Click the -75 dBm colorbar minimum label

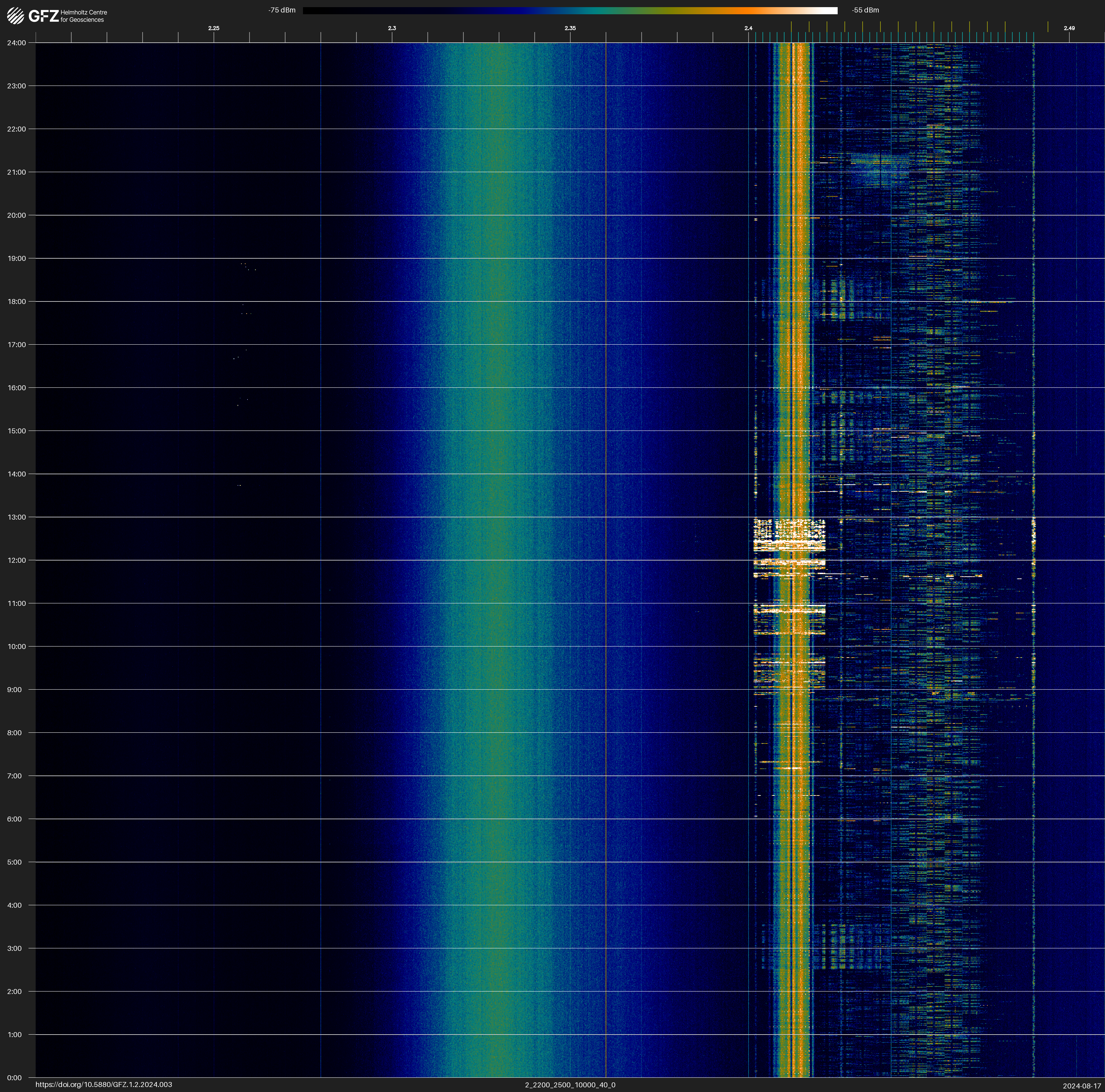(x=281, y=10)
